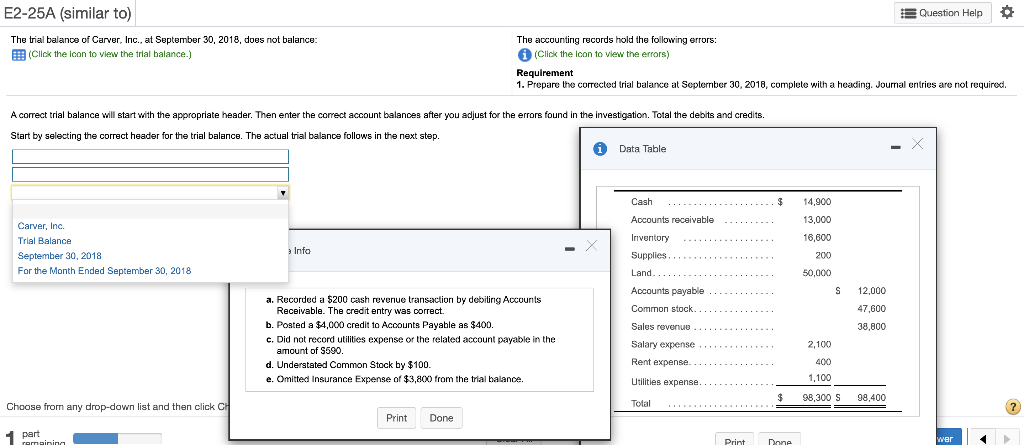This screenshot has width=1024, height=445.
Task: Click the Question Help button
Action: pyautogui.click(x=944, y=13)
